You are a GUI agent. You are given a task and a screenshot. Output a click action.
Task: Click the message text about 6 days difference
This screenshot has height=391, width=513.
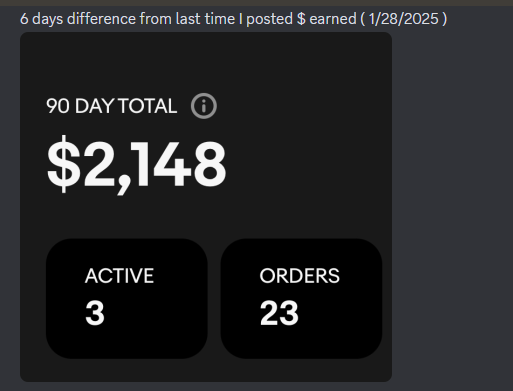coord(233,19)
